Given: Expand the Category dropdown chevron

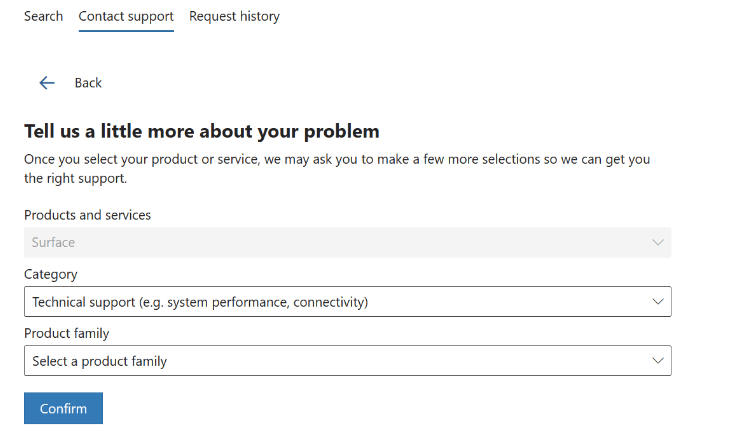Looking at the screenshot, I should (657, 301).
